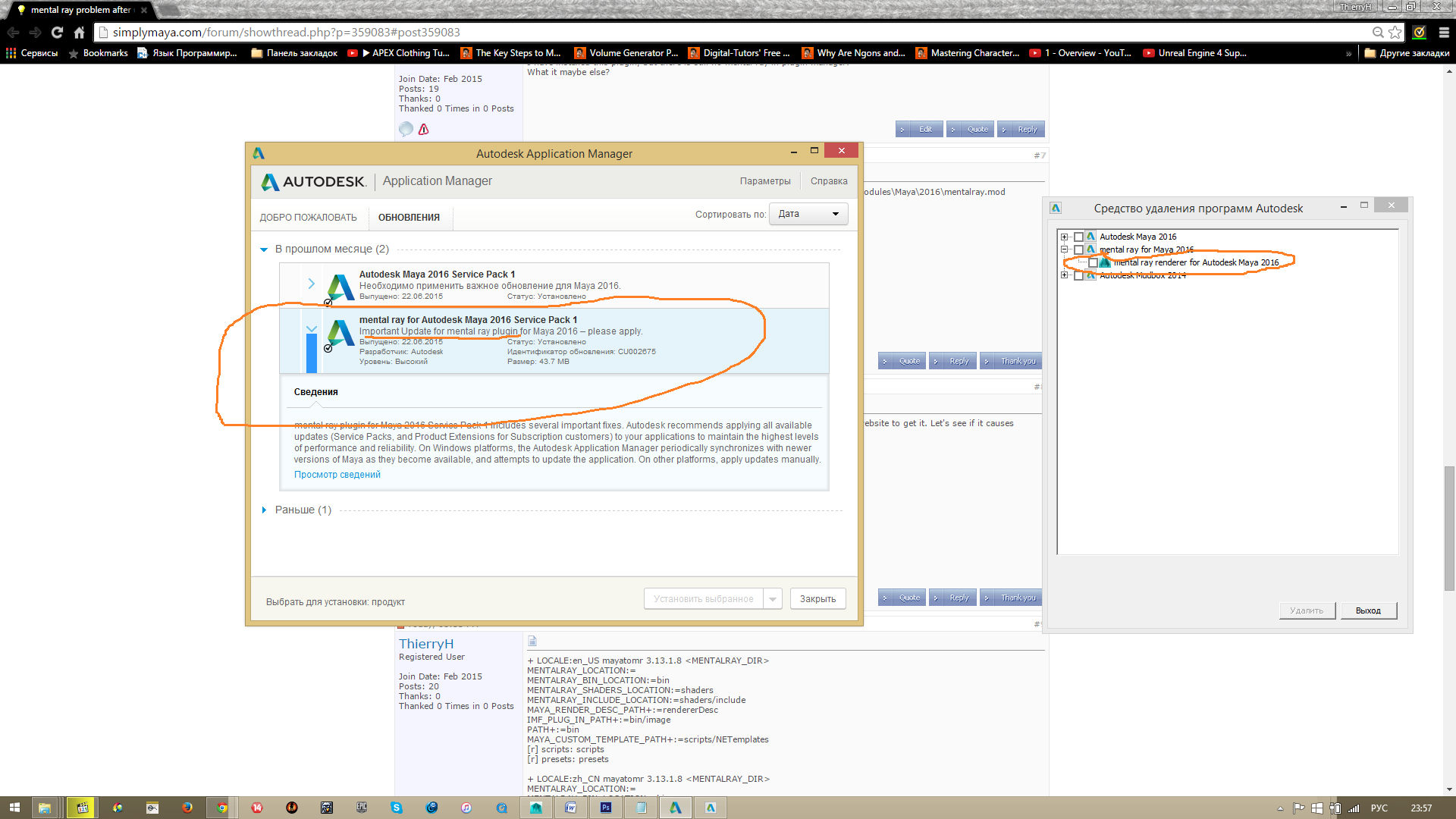Open the 'Сортировать по' Дата dropdown
The image size is (1456, 819).
(808, 214)
